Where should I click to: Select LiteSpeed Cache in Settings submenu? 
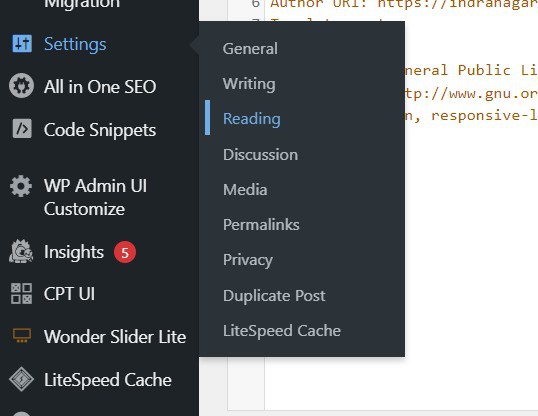click(x=282, y=331)
